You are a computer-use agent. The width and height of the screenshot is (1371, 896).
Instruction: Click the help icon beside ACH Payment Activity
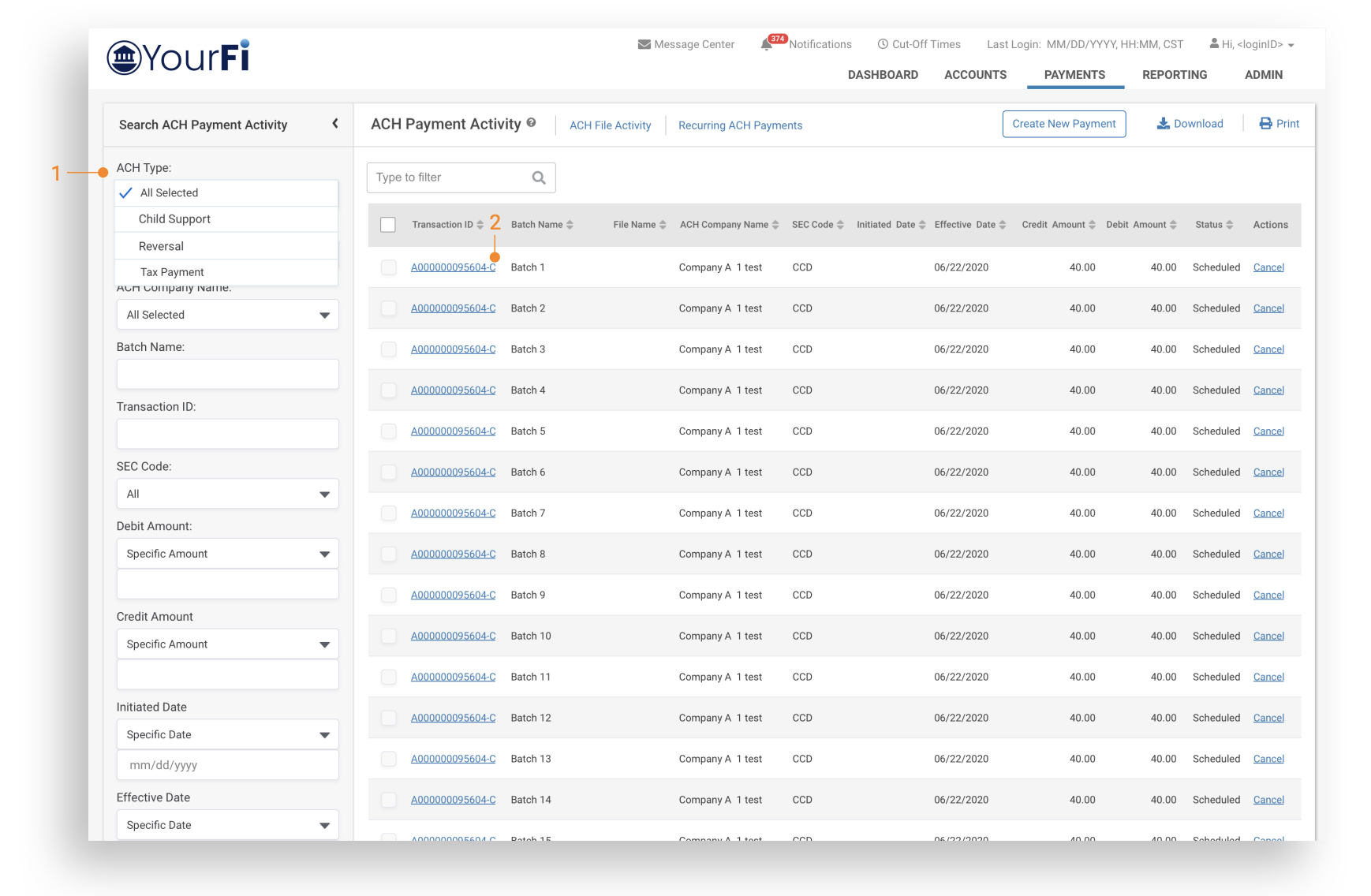coord(532,123)
